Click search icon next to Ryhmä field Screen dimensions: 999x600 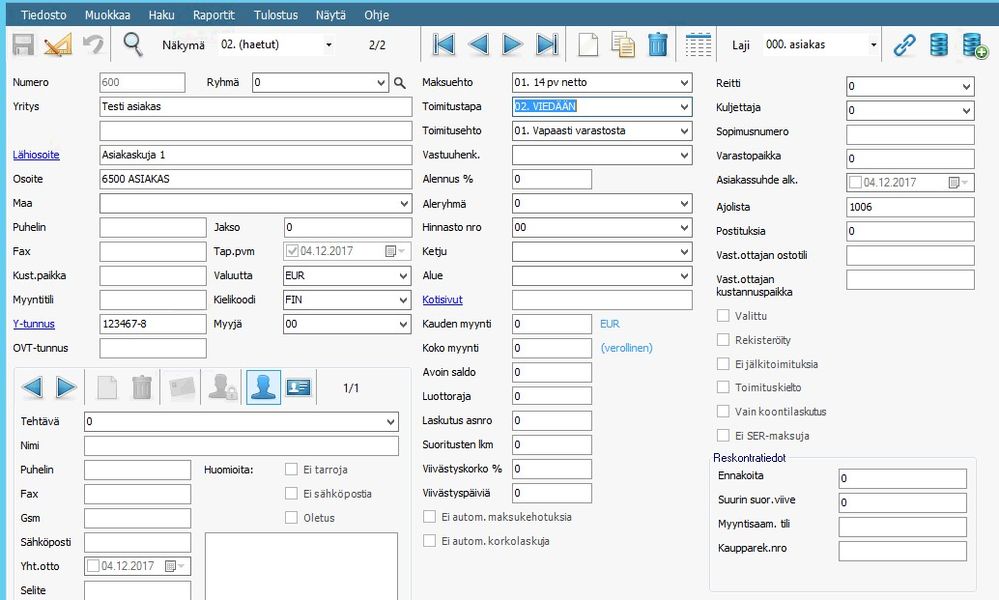[x=399, y=83]
